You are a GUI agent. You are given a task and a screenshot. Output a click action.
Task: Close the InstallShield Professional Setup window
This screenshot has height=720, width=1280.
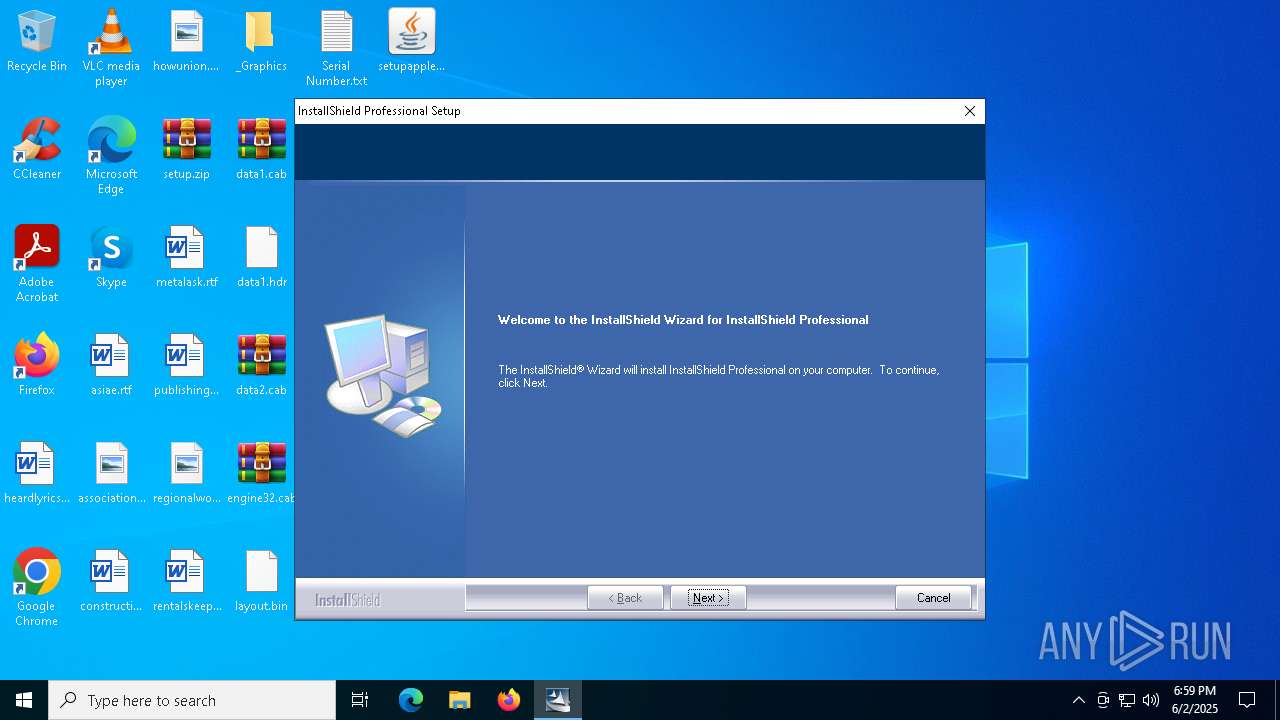pyautogui.click(x=969, y=111)
